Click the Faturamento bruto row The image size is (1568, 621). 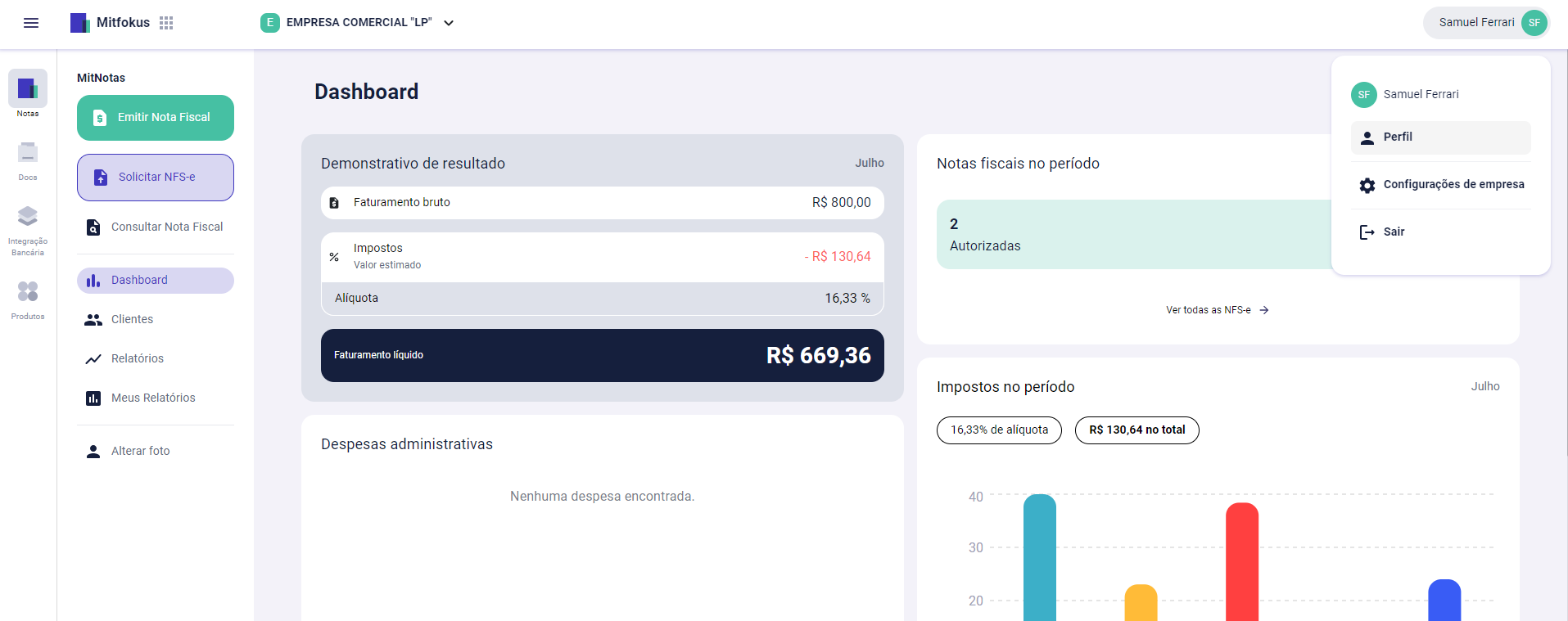click(x=603, y=203)
